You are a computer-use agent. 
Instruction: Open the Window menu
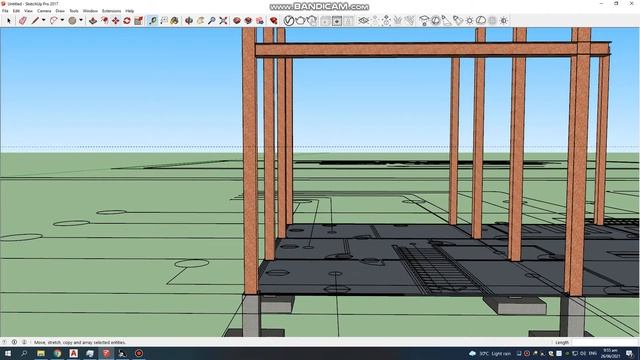point(90,11)
